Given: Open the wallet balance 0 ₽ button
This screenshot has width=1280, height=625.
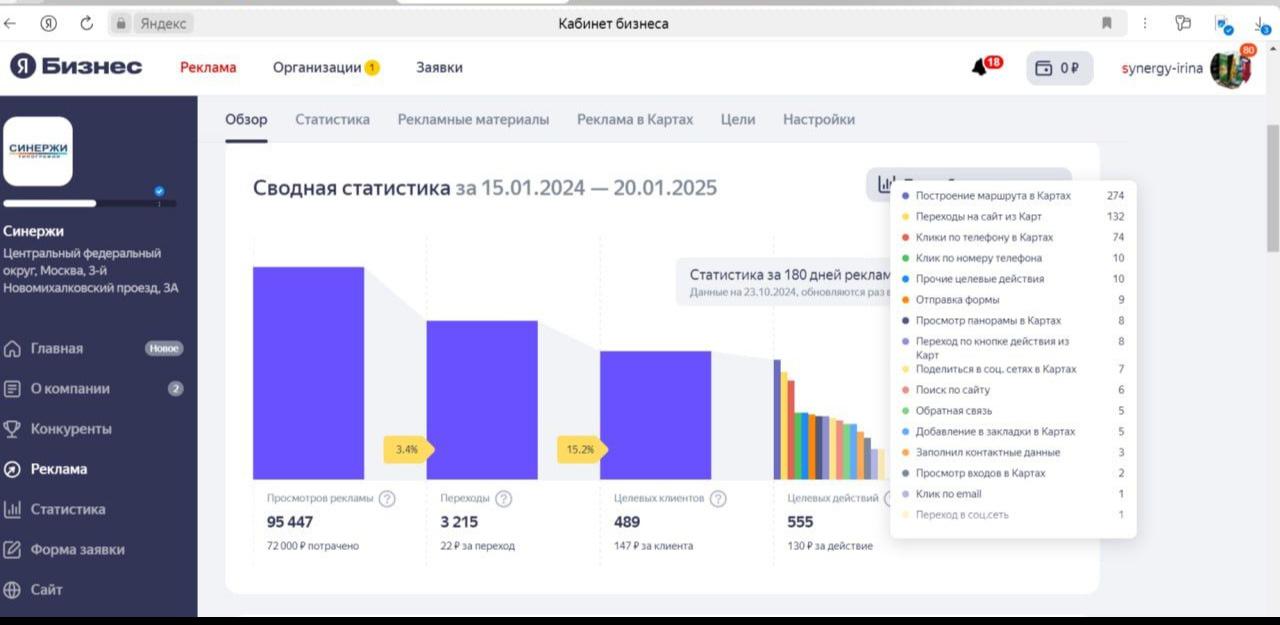Looking at the screenshot, I should coord(1059,68).
